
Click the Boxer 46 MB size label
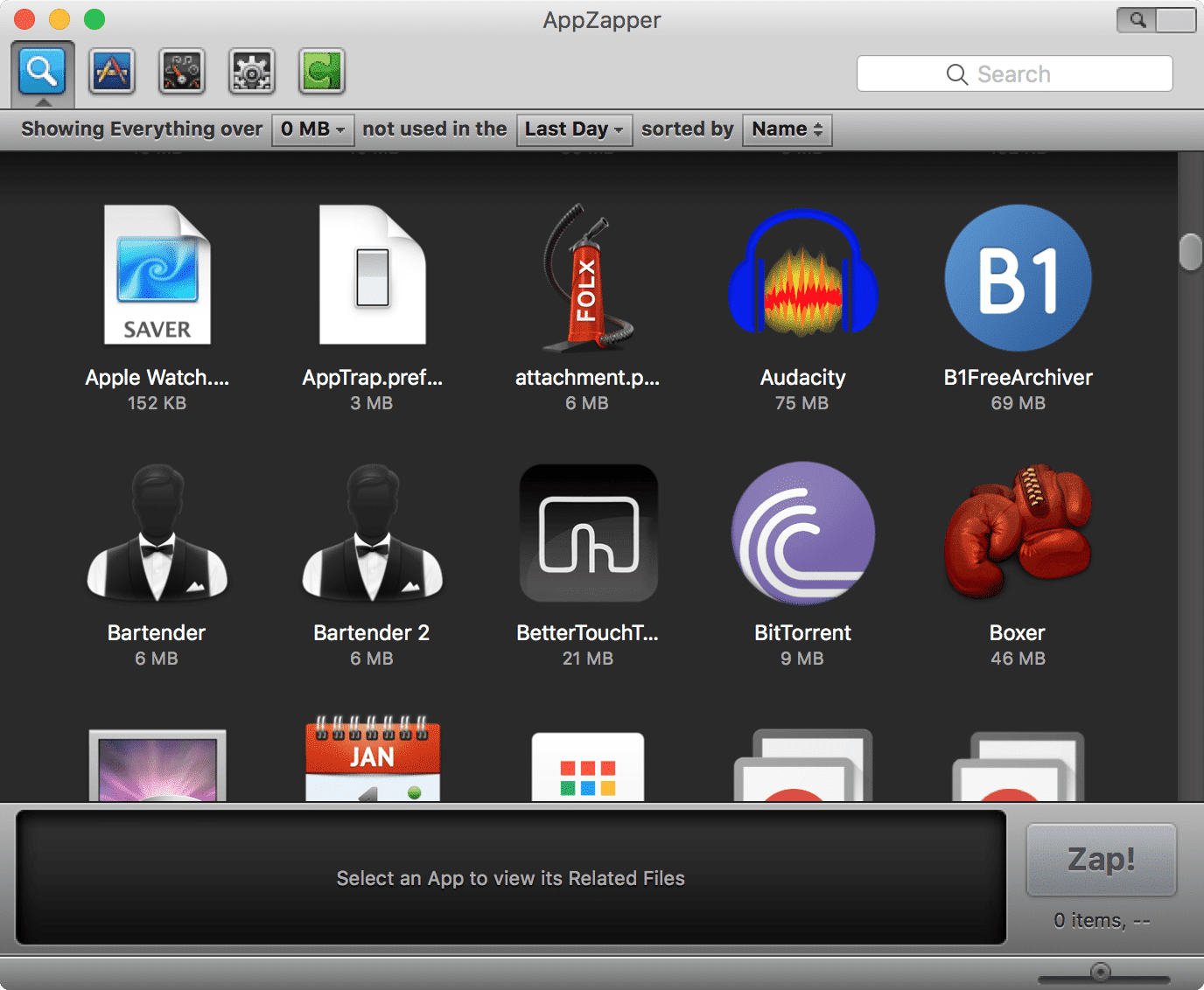(x=1018, y=659)
